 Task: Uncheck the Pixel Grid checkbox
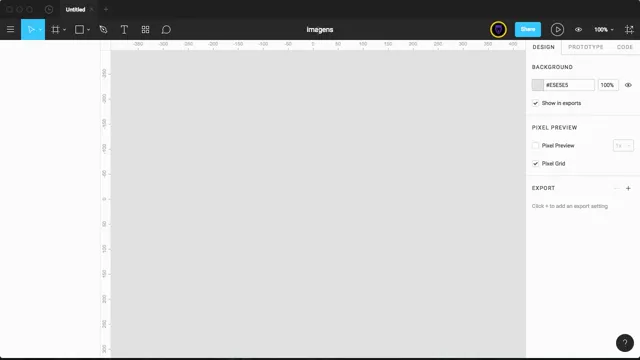pyautogui.click(x=535, y=163)
